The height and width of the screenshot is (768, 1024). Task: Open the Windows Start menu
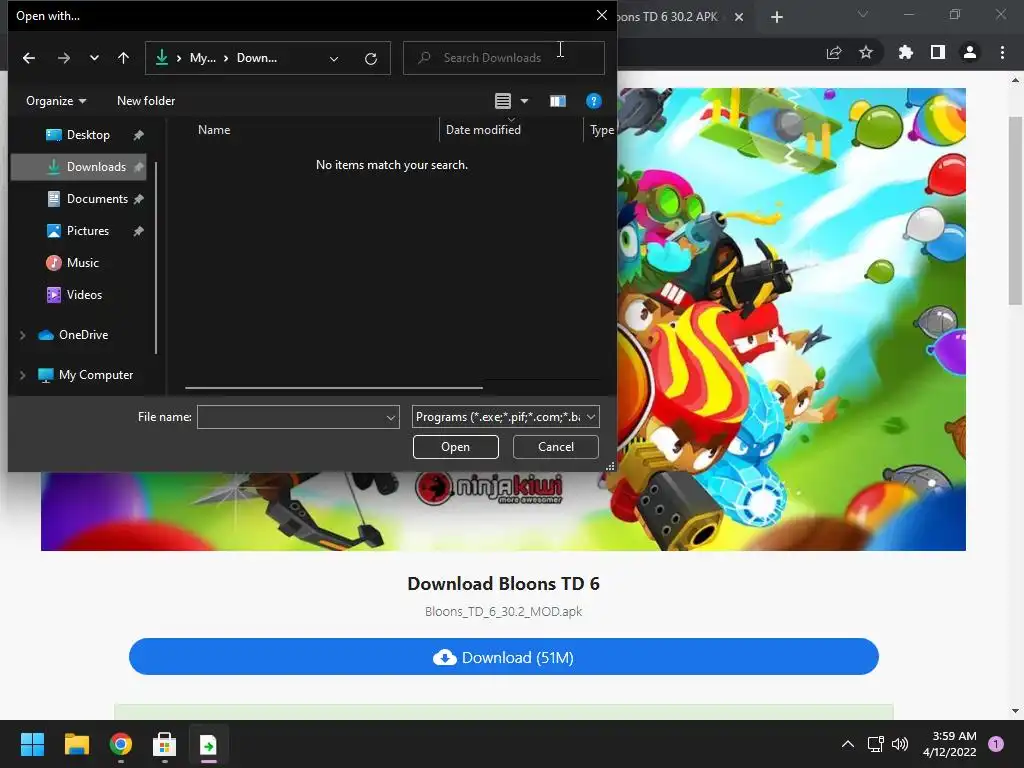(x=32, y=744)
